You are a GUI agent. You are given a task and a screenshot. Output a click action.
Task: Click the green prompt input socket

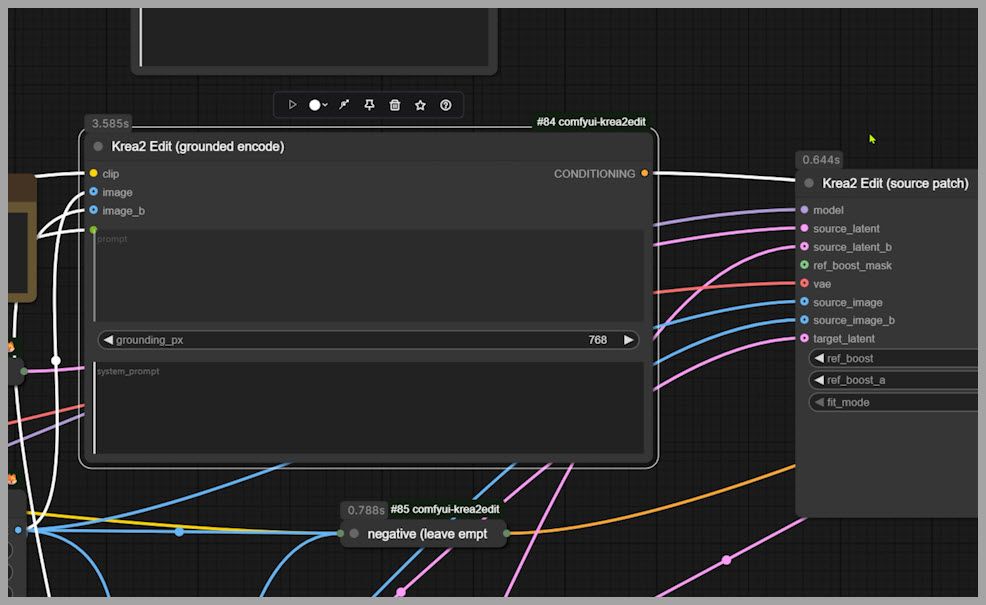94,230
